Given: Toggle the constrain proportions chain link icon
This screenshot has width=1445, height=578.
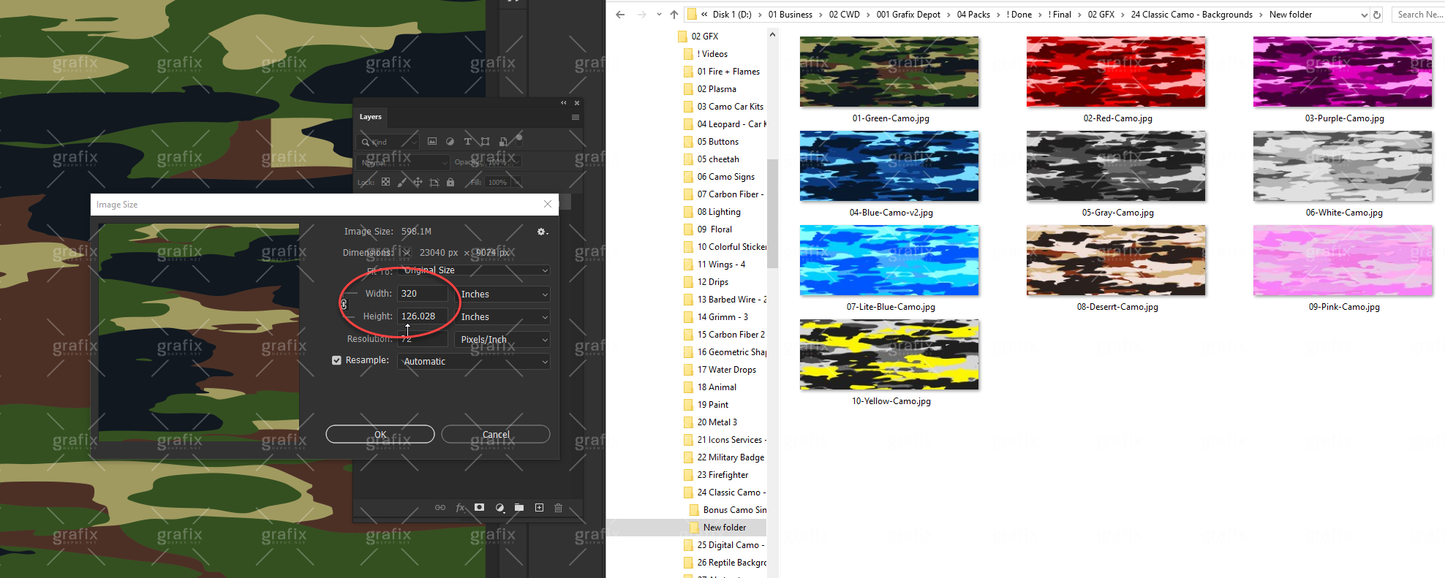Looking at the screenshot, I should [344, 305].
